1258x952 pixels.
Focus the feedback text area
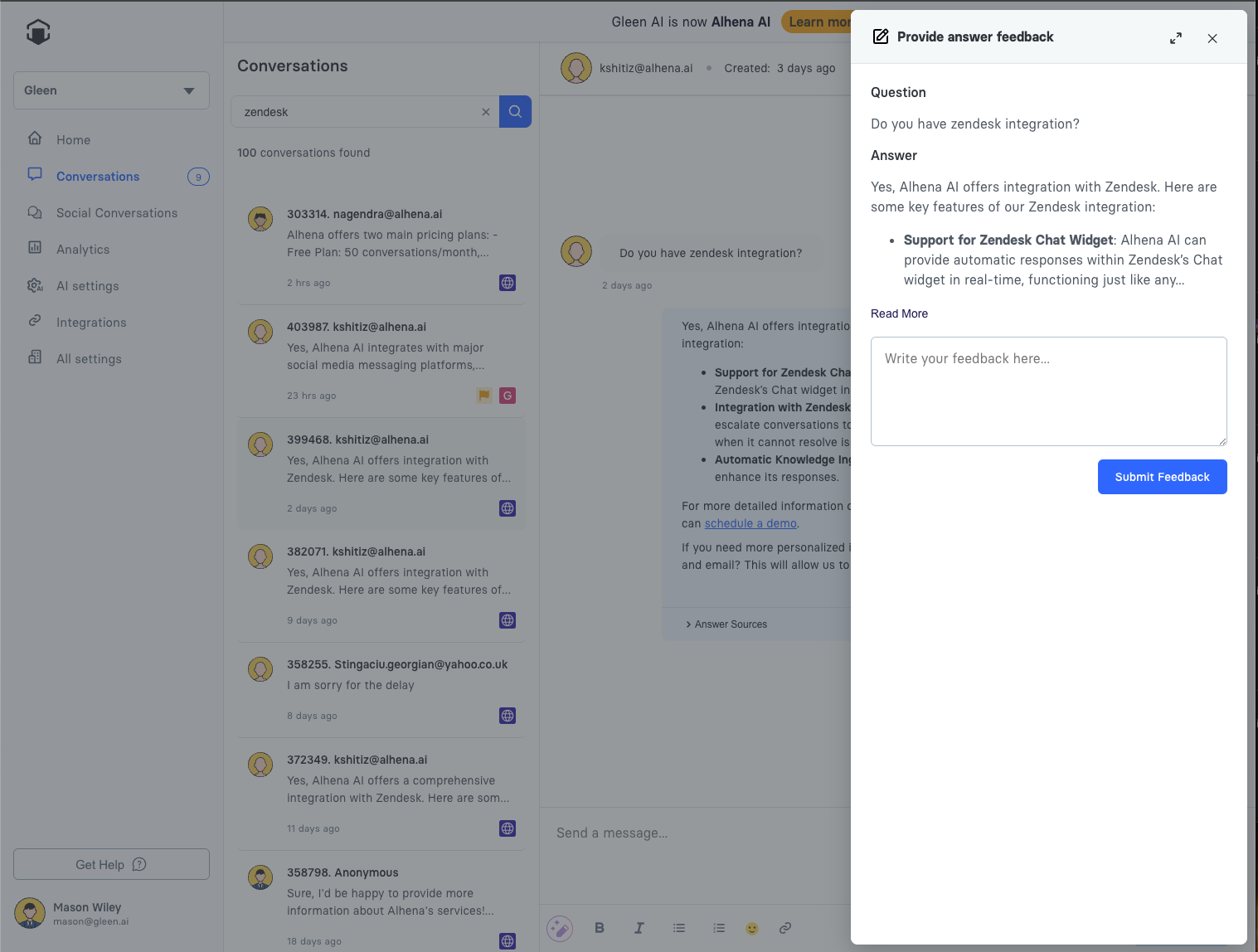pos(1048,391)
